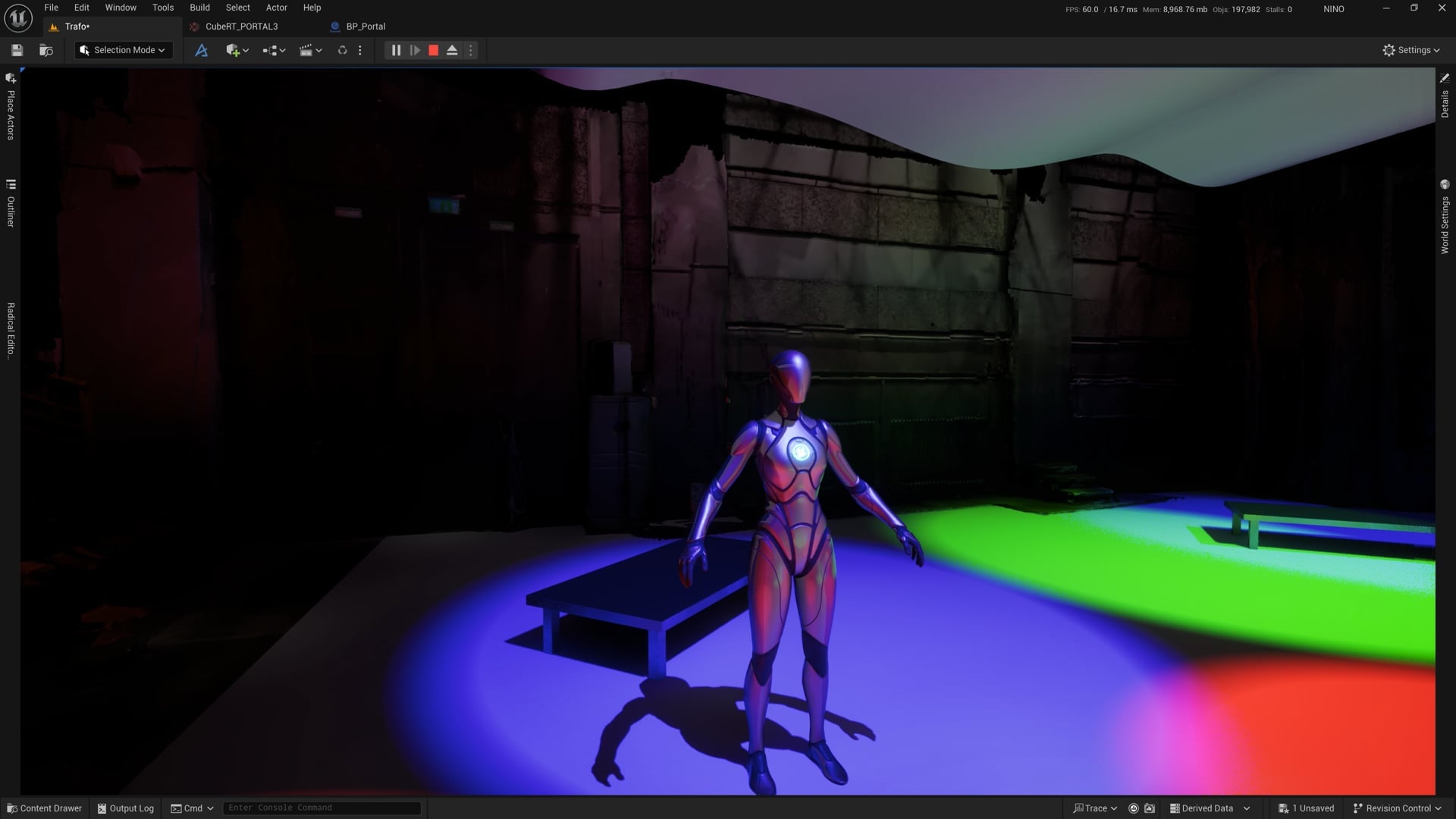Click the circular trace status icon in status bar
Viewport: 1456px width, 819px height.
tap(1134, 808)
